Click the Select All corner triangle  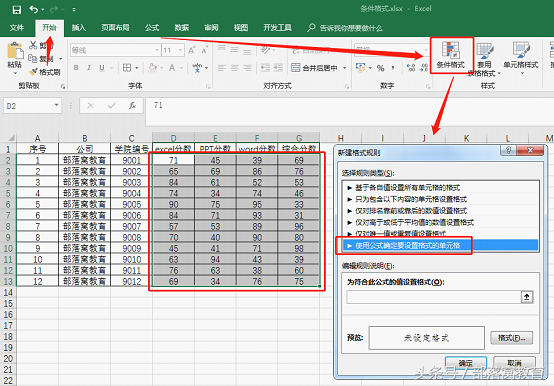11,137
